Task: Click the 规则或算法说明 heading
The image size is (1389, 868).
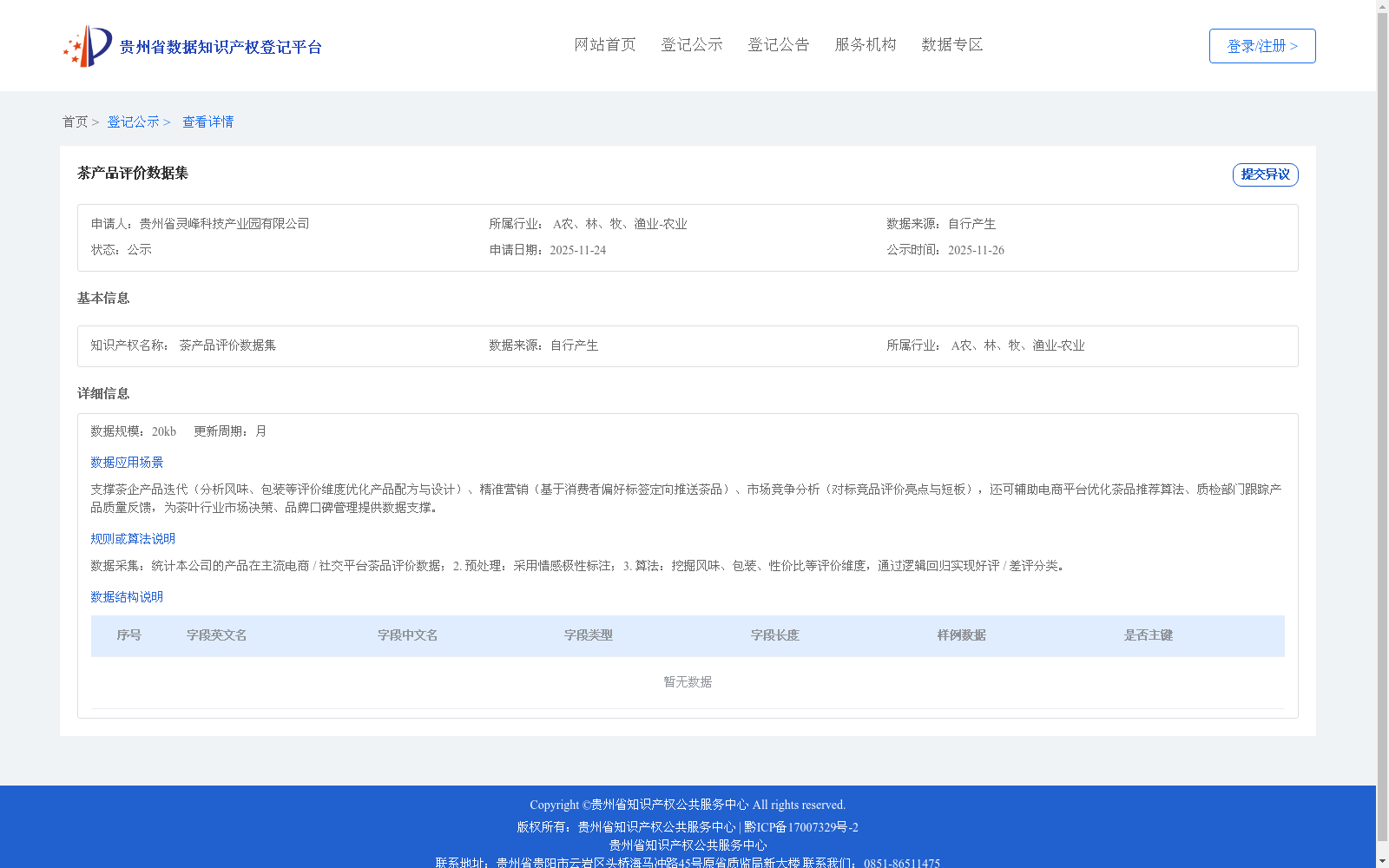Action: 133,539
